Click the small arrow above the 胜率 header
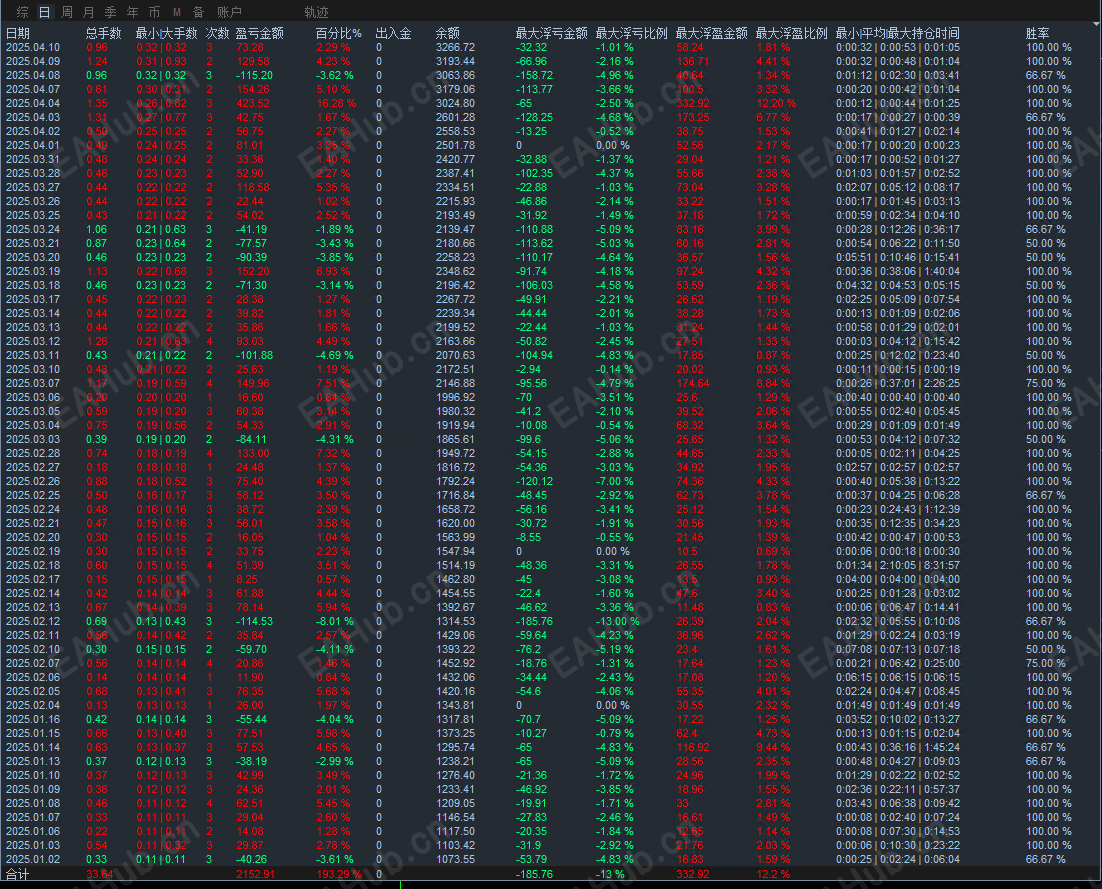Image resolution: width=1102 pixels, height=889 pixels. pos(1097,23)
